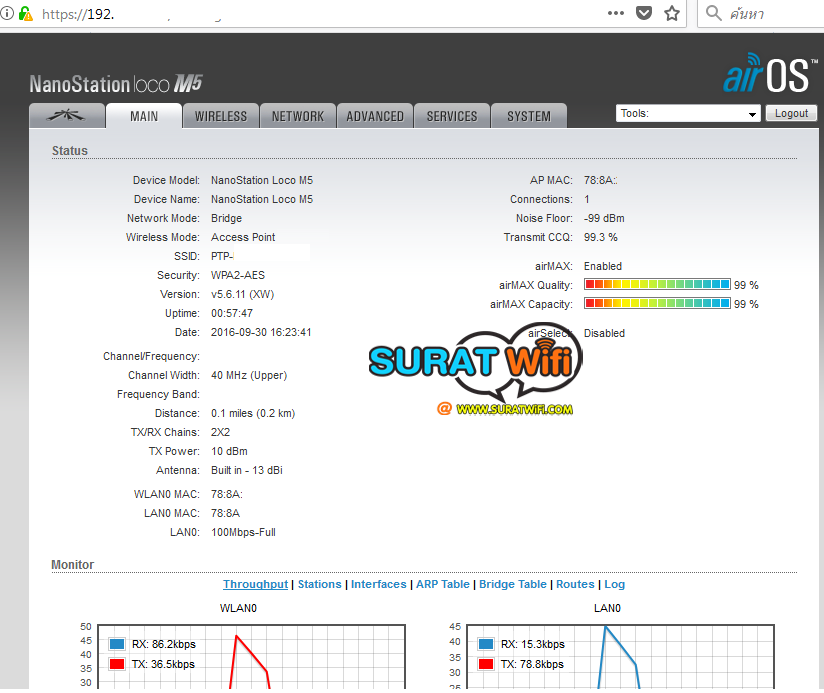Click the airMAX Quality bar
The image size is (824, 693).
pos(657,284)
